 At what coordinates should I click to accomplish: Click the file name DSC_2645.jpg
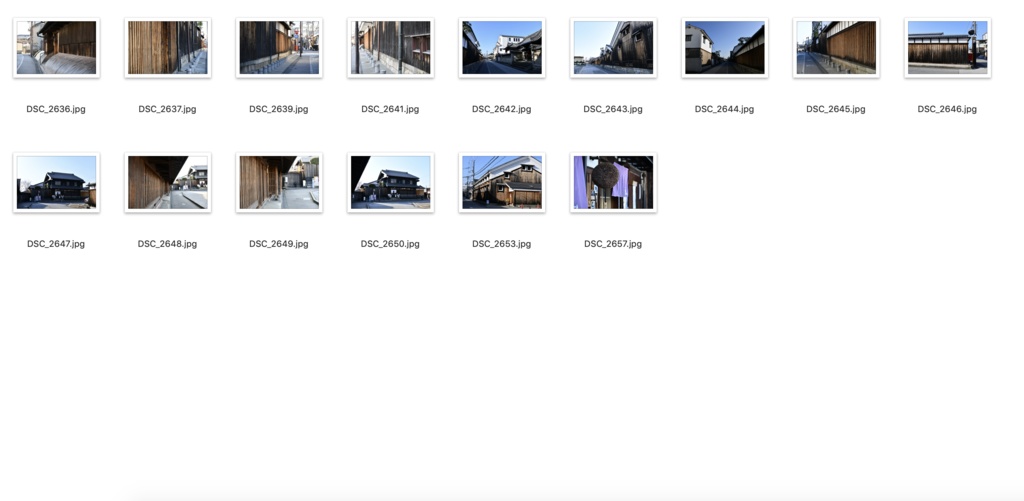836,109
